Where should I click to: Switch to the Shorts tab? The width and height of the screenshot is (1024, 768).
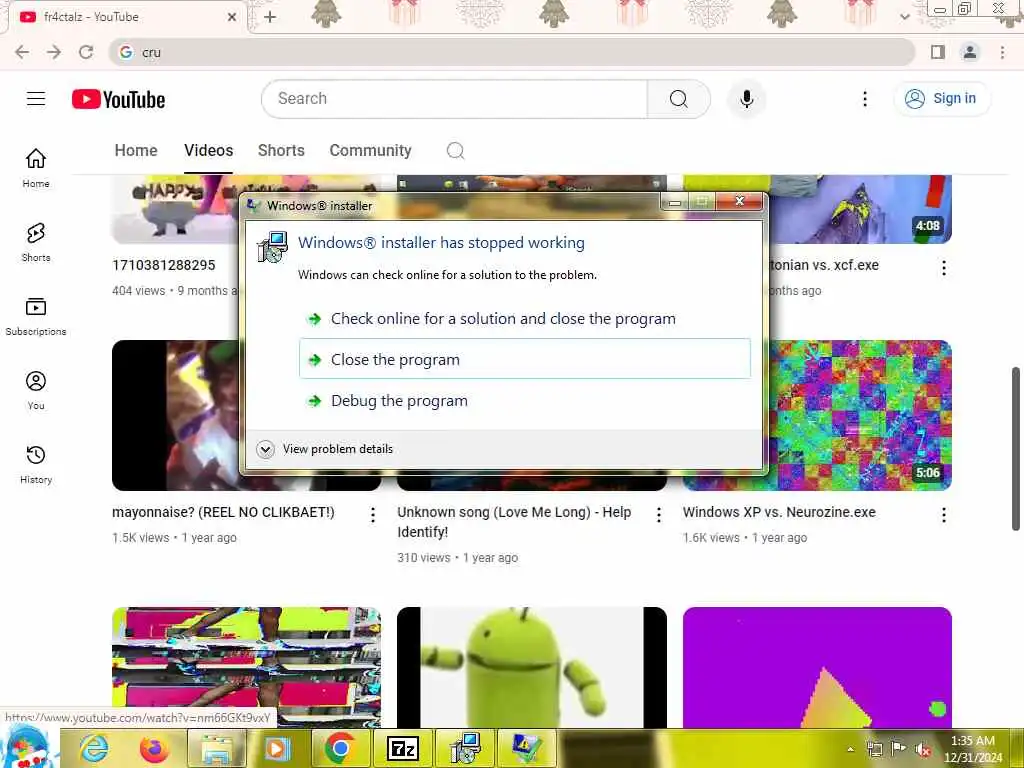pyautogui.click(x=281, y=151)
